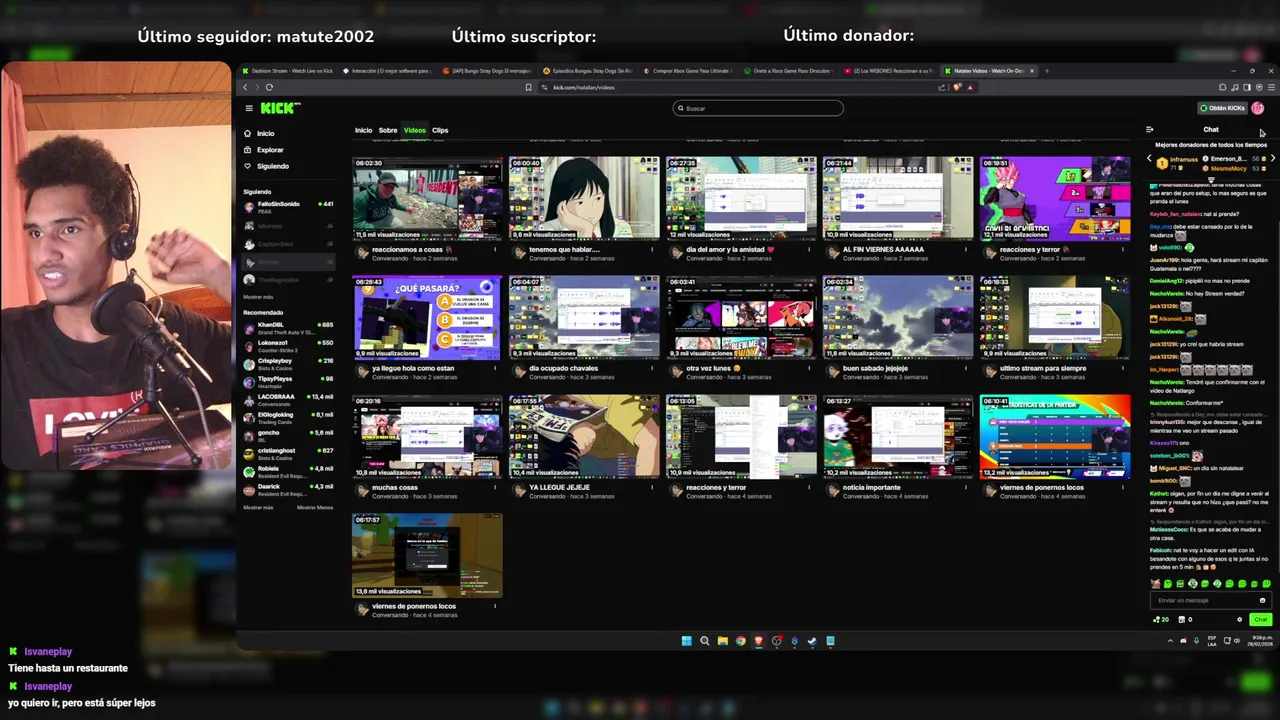Click the bookmark icon beside address bar
This screenshot has width=1280, height=720.
529,87
